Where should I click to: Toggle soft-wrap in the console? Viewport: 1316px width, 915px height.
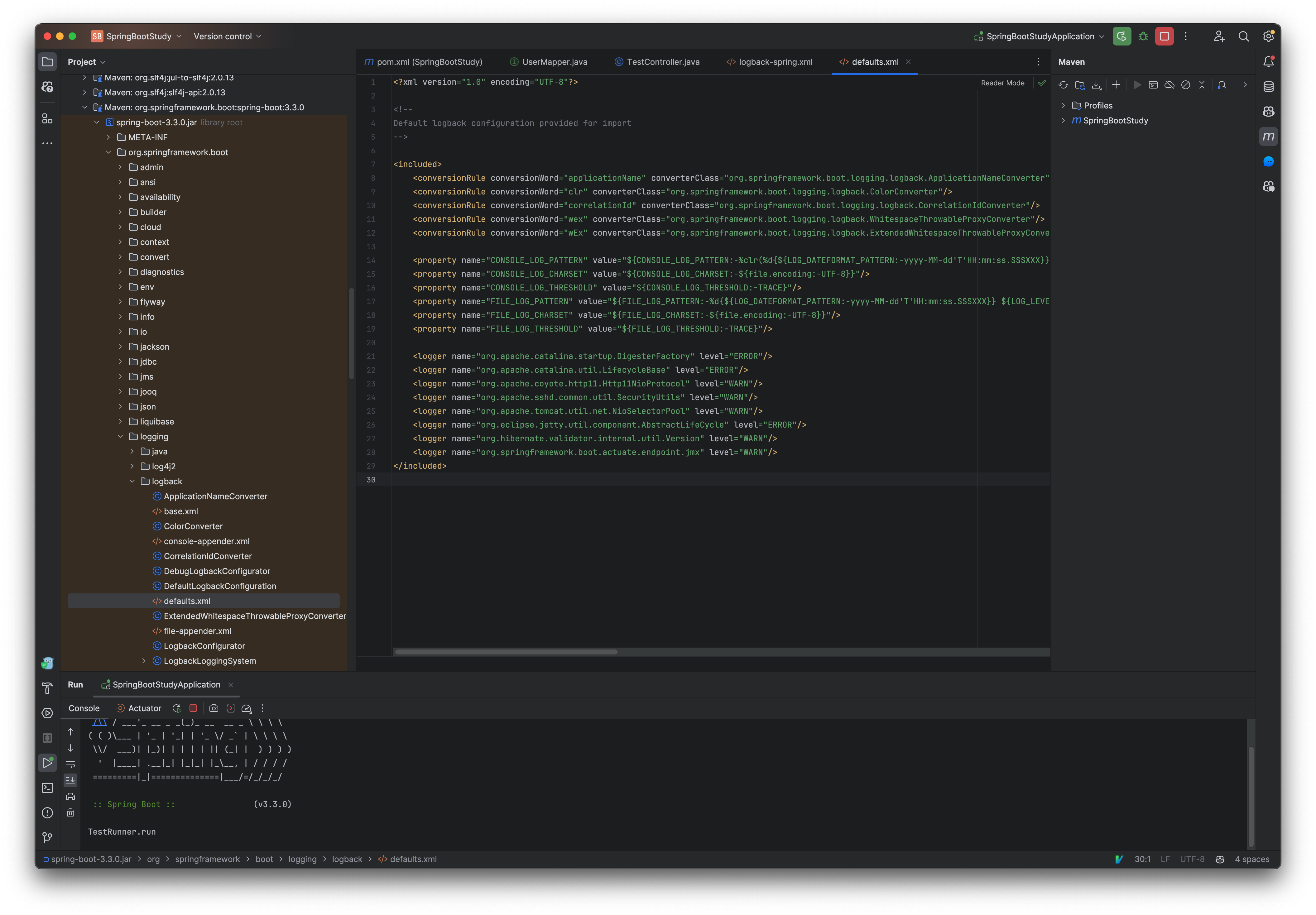[70, 764]
